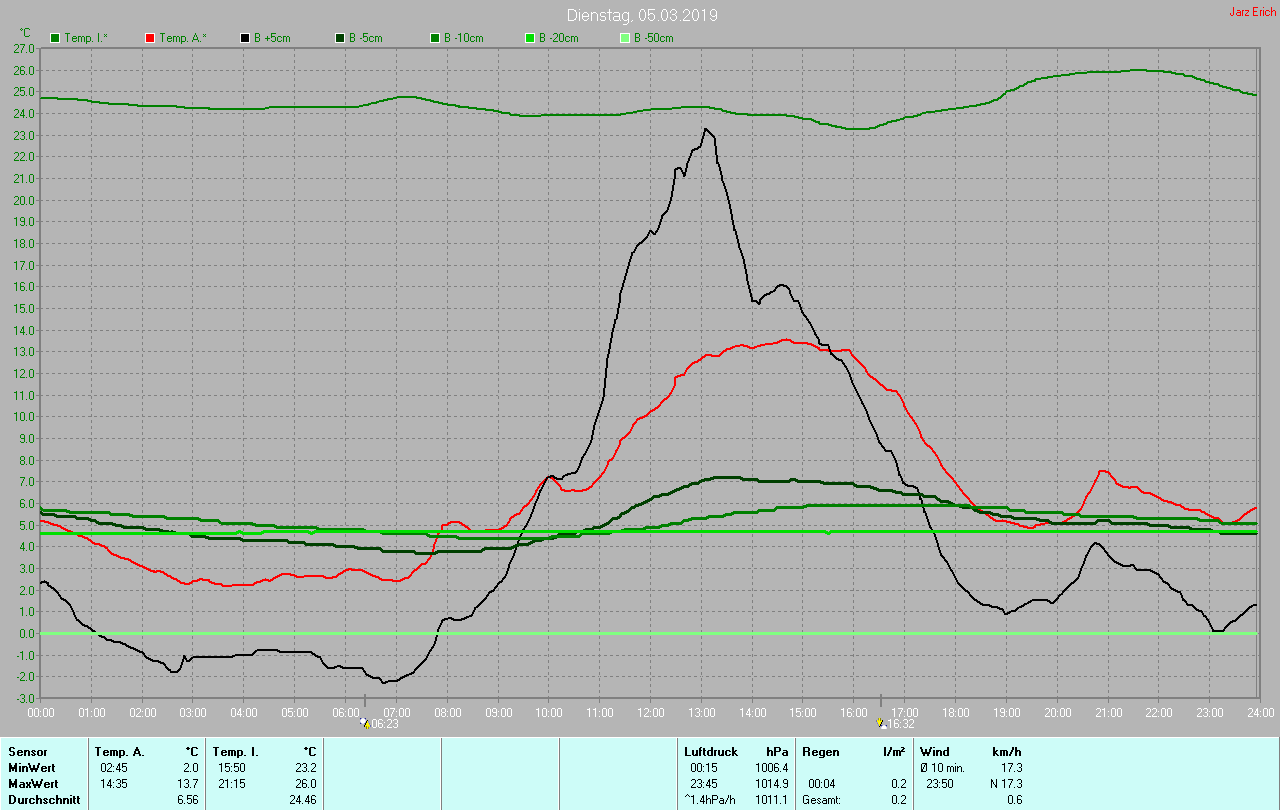This screenshot has width=1280, height=810.
Task: Click the B -10cm legend square
Action: (x=435, y=38)
